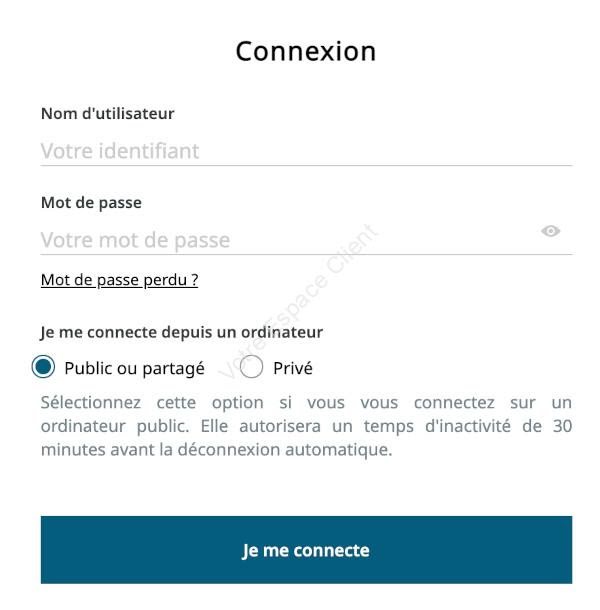Screen dimensions: 600x610
Task: Choose private computer connection option
Action: [251, 366]
